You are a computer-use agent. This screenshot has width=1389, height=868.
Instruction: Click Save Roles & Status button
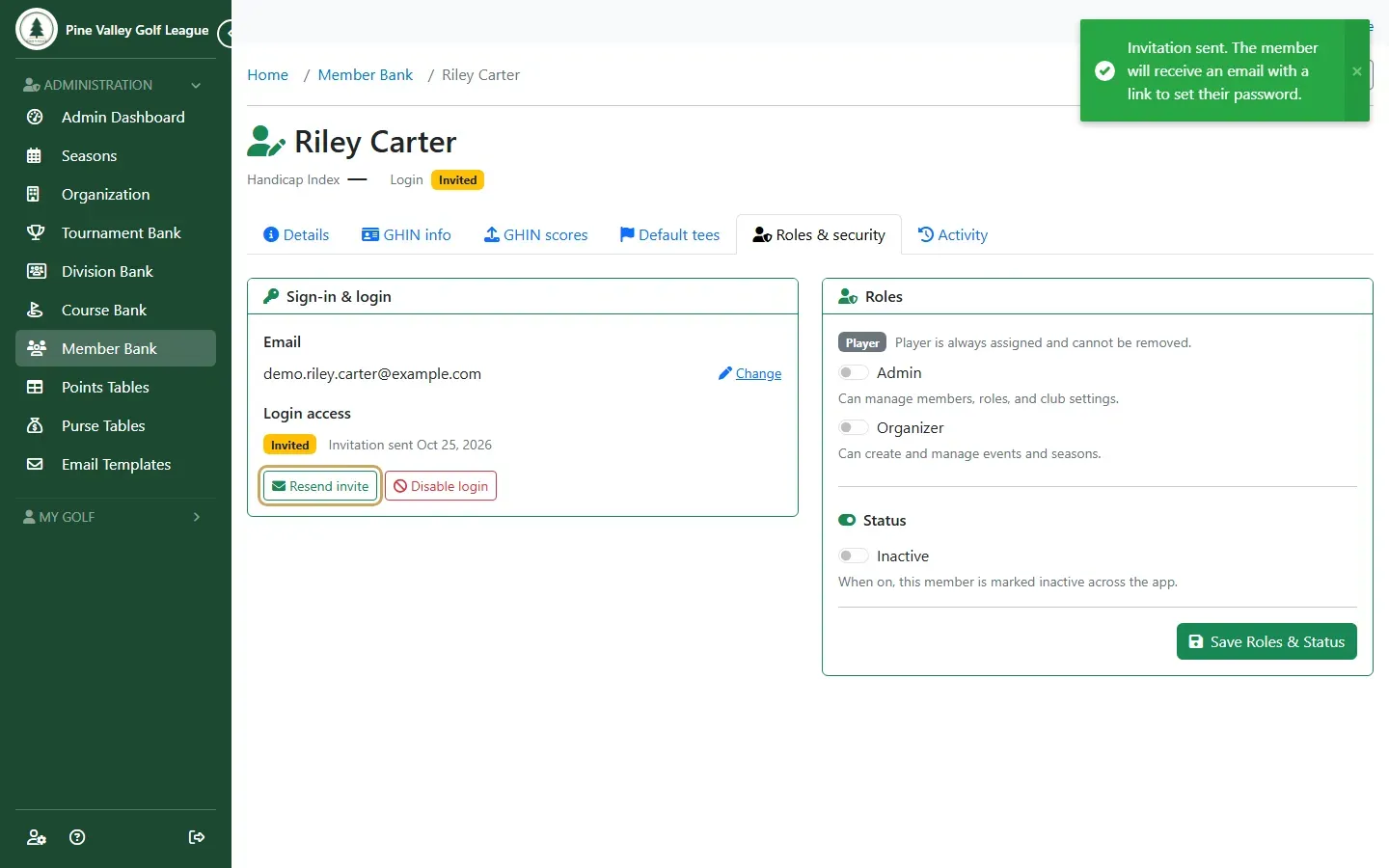pos(1266,641)
